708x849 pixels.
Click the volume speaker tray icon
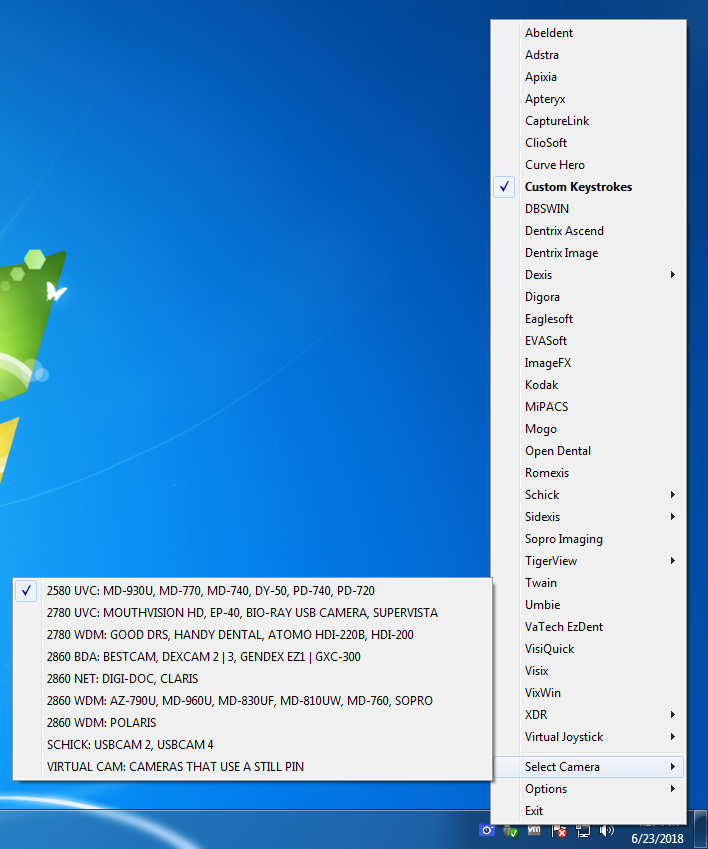tap(607, 830)
